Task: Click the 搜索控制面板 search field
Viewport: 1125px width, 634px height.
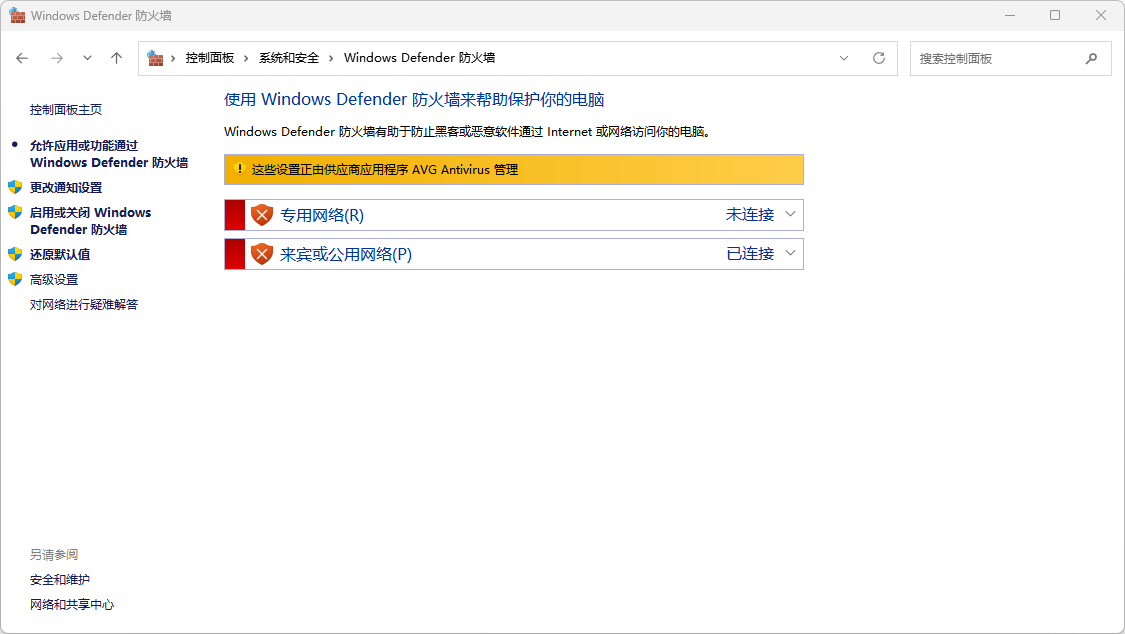Action: [x=995, y=58]
